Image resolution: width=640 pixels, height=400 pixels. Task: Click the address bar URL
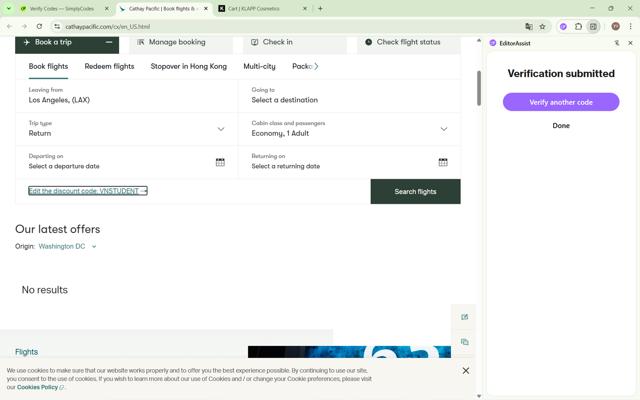[108, 27]
